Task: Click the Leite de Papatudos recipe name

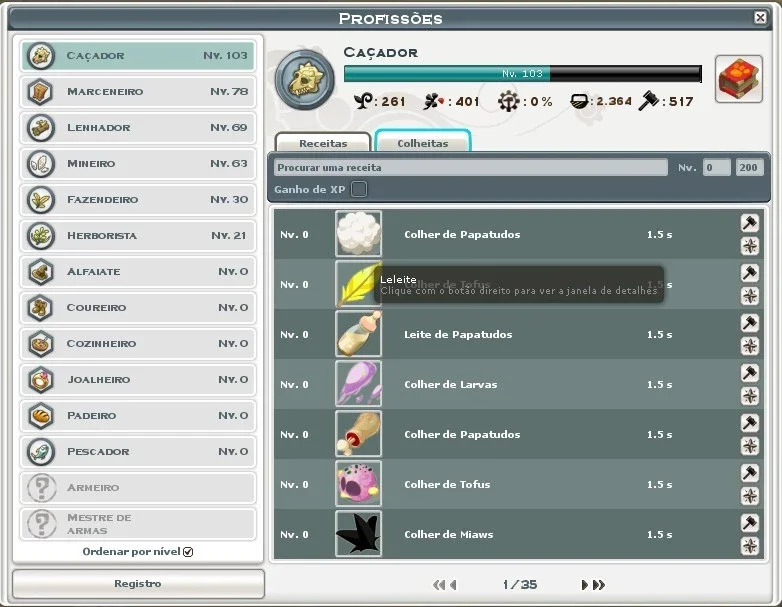Action: pos(458,335)
